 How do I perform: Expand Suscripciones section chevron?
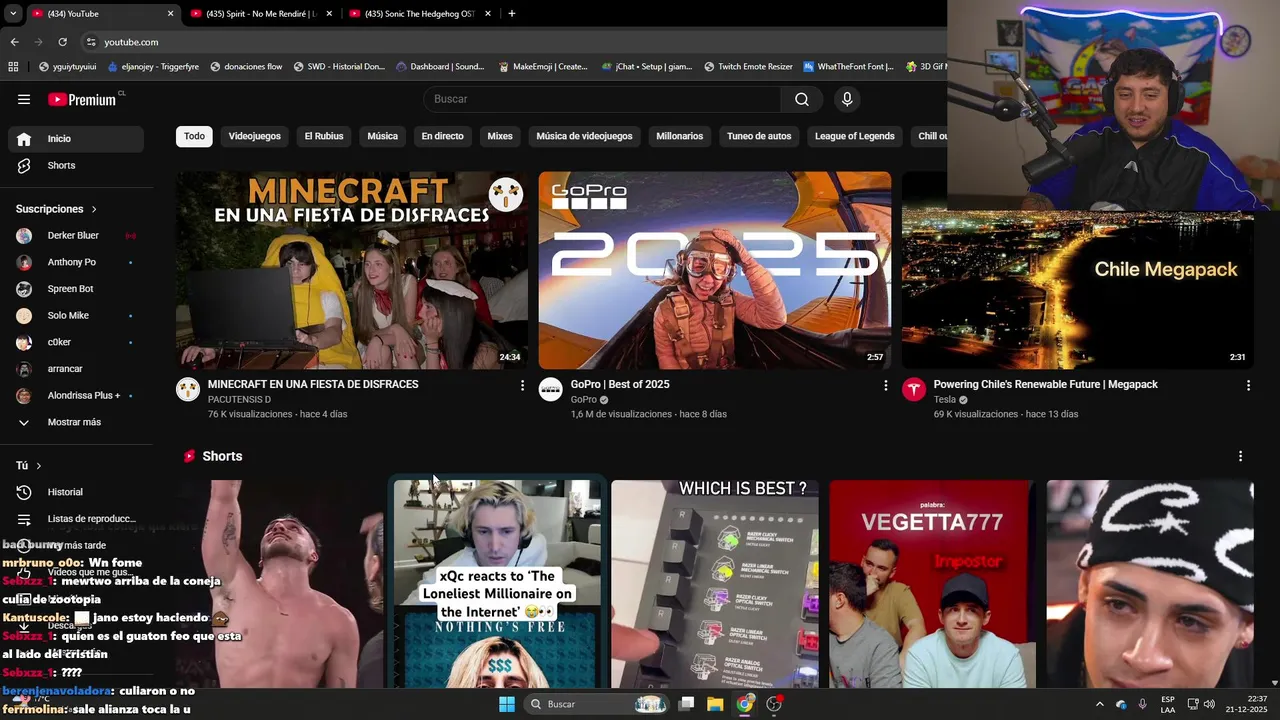tap(94, 209)
